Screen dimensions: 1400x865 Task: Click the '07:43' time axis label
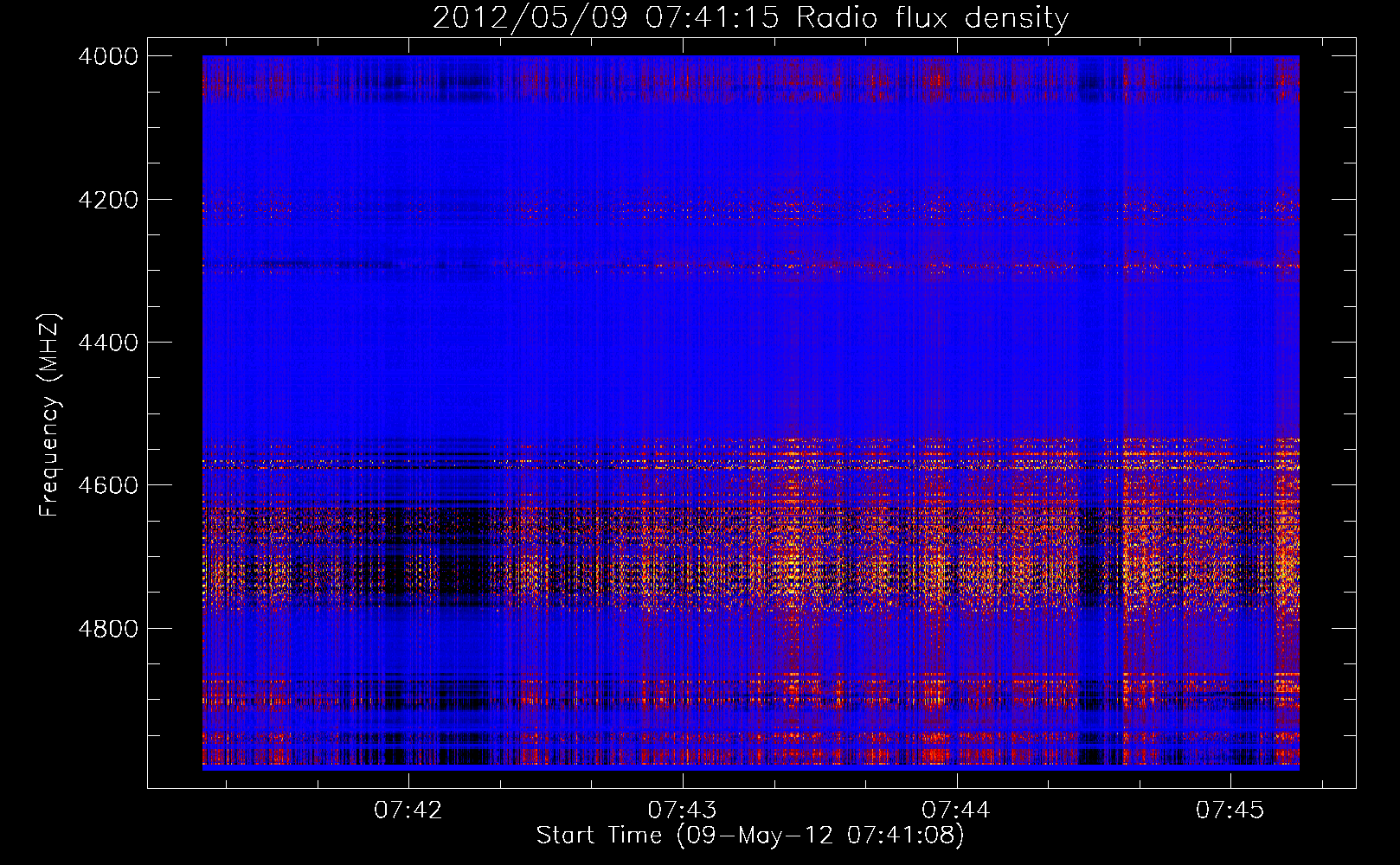tap(682, 811)
